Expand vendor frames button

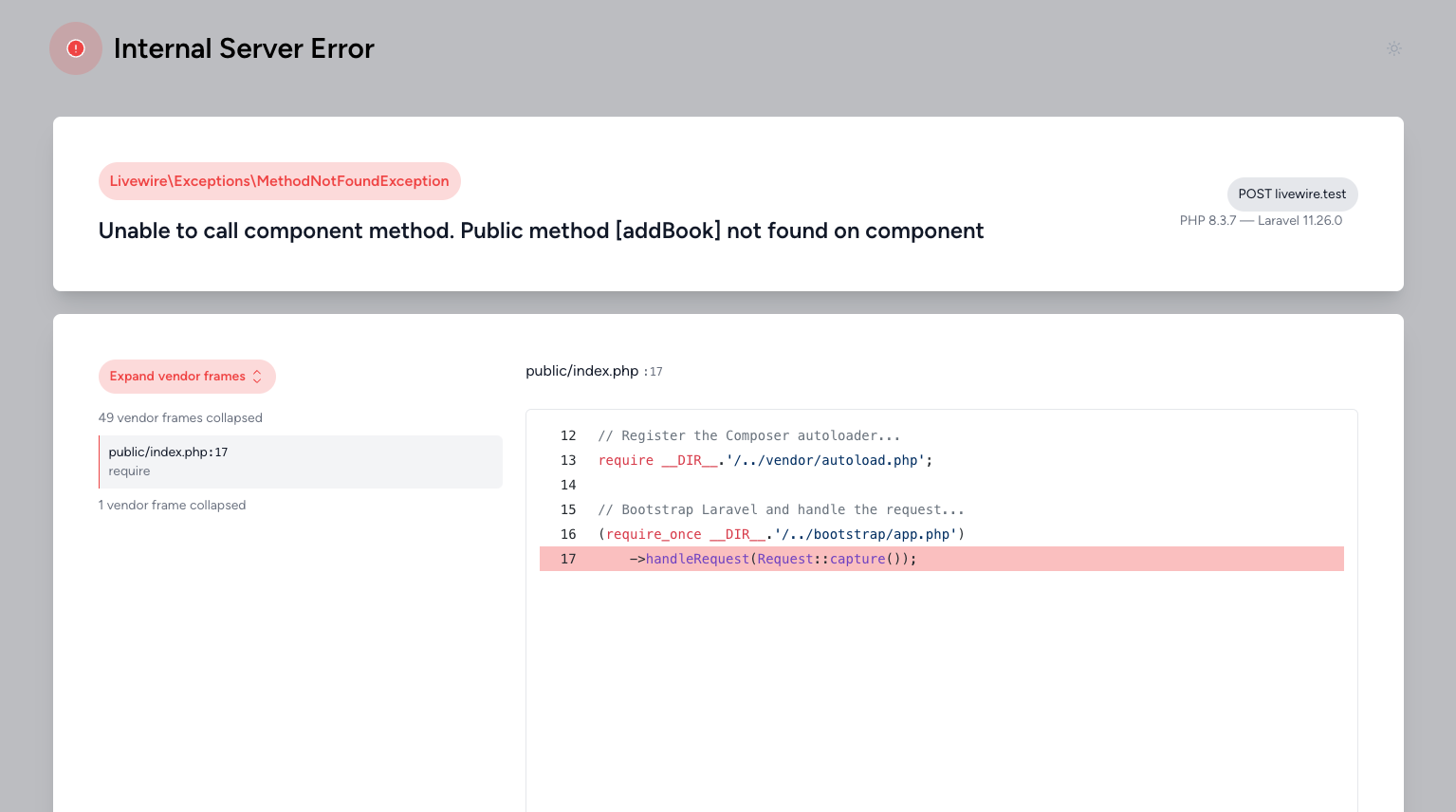click(187, 377)
